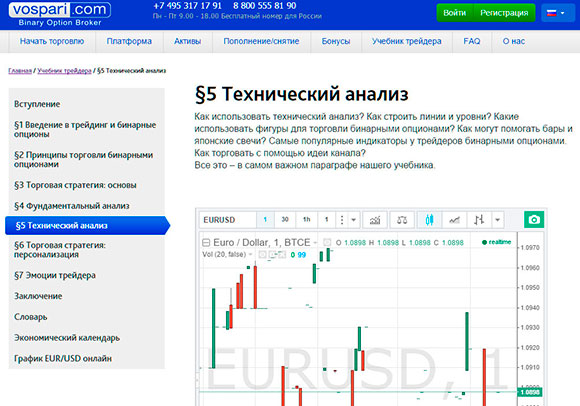The width and height of the screenshot is (580, 406).
Task: Open §1 Введение в трейдинг chapter
Action: click(85, 129)
